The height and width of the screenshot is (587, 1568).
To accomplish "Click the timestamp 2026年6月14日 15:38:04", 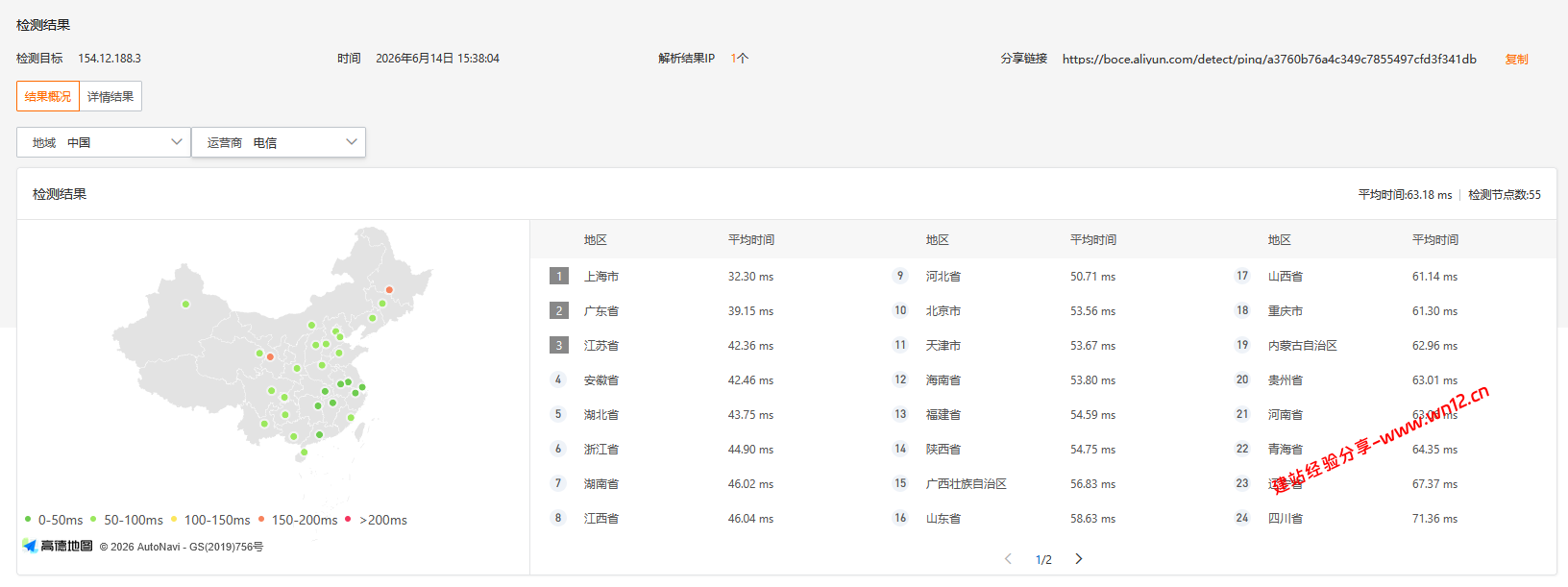I will pos(437,59).
